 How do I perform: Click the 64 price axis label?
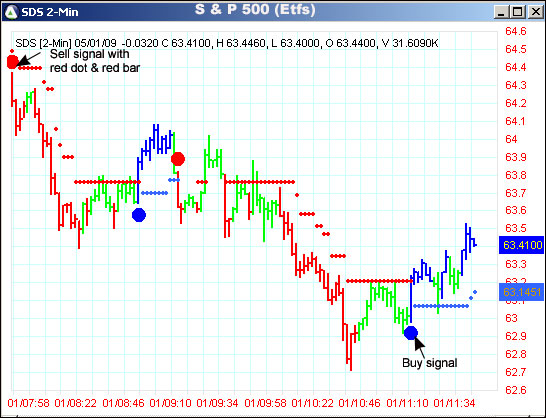511,139
